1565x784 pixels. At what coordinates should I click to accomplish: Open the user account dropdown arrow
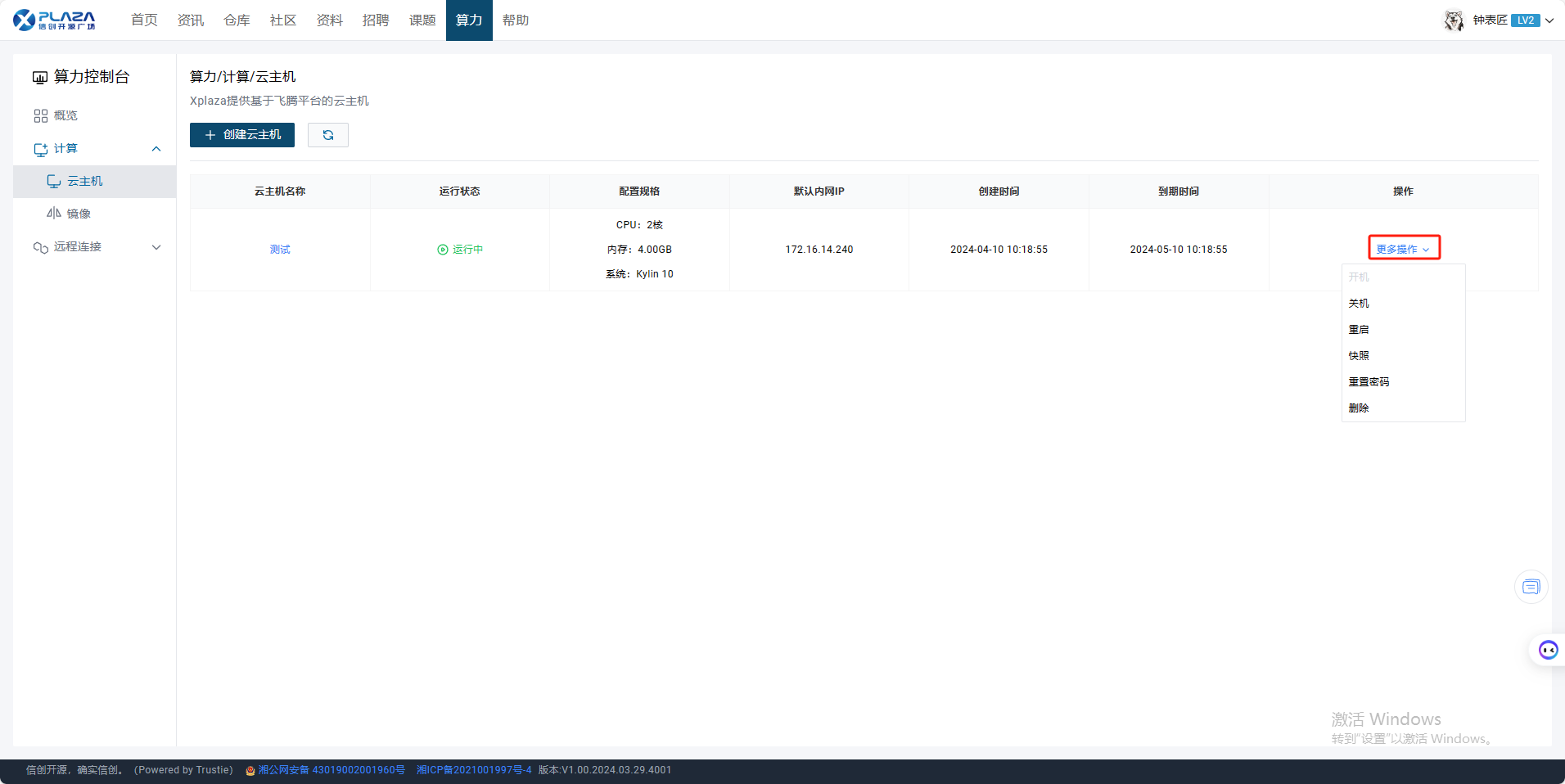(1549, 20)
